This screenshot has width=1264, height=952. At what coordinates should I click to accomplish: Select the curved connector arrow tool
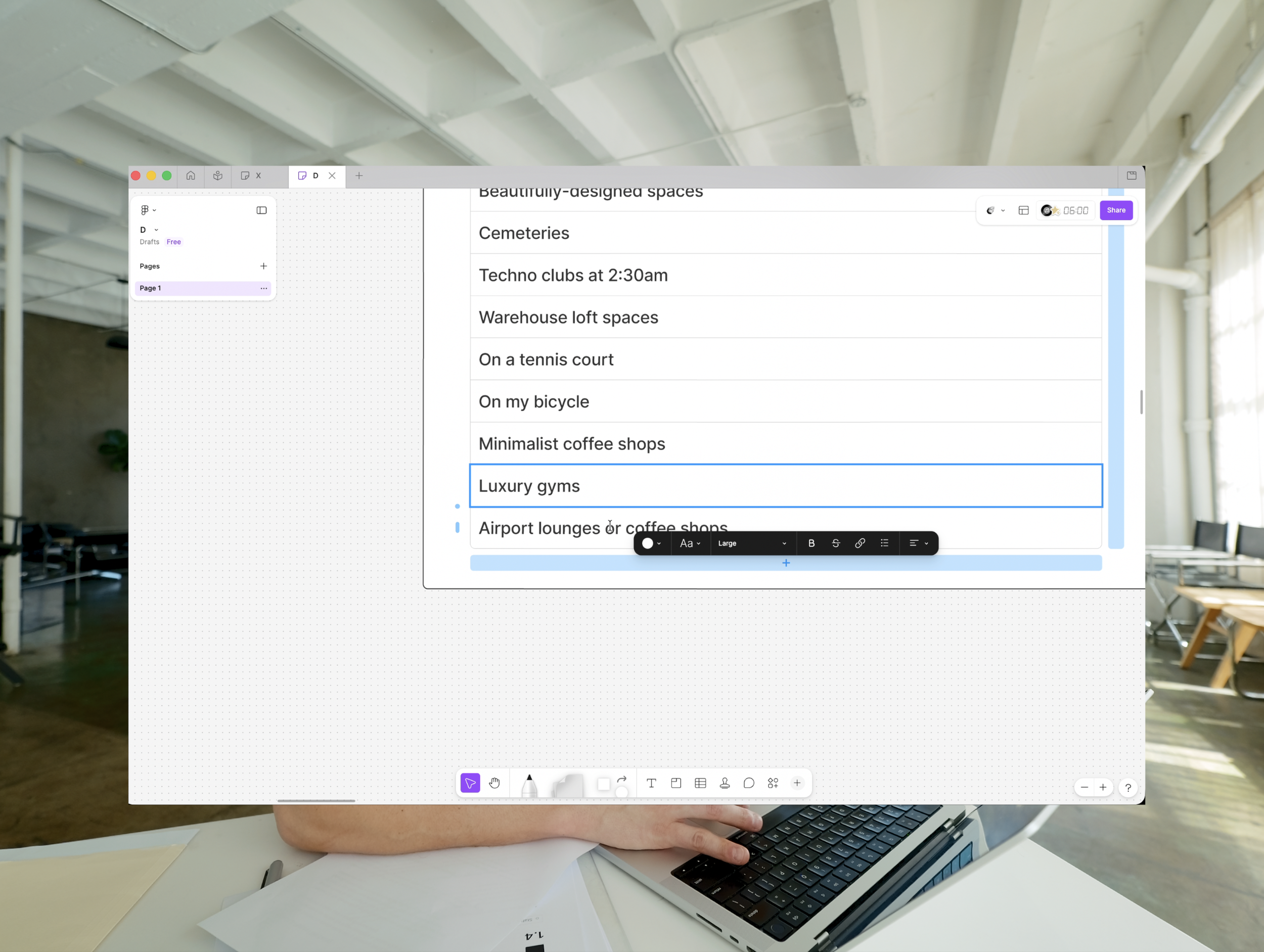tap(622, 779)
